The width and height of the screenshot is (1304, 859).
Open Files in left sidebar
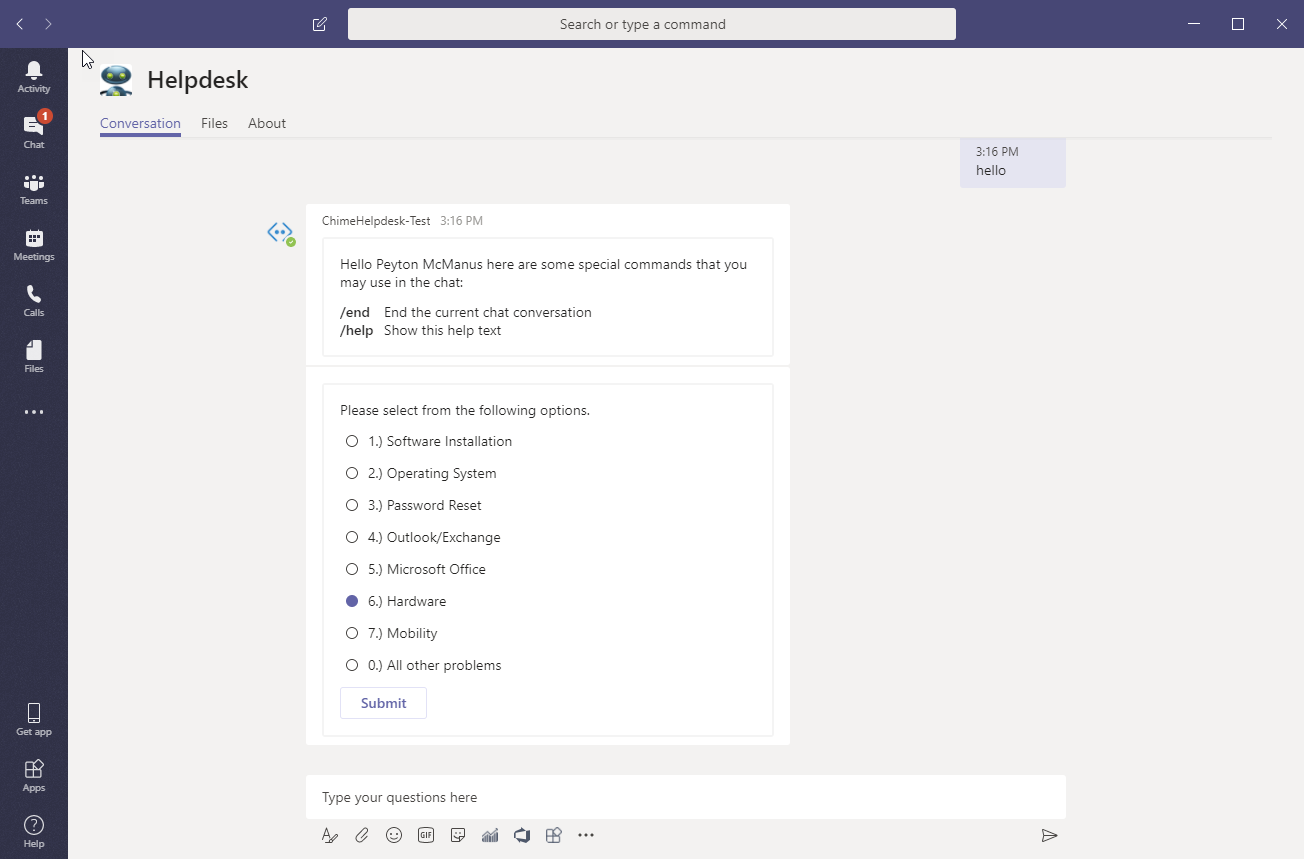(x=34, y=356)
